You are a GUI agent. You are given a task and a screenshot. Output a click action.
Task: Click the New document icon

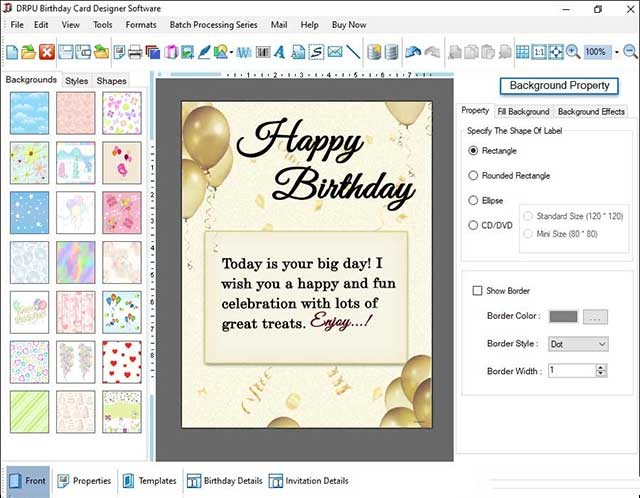(x=11, y=51)
